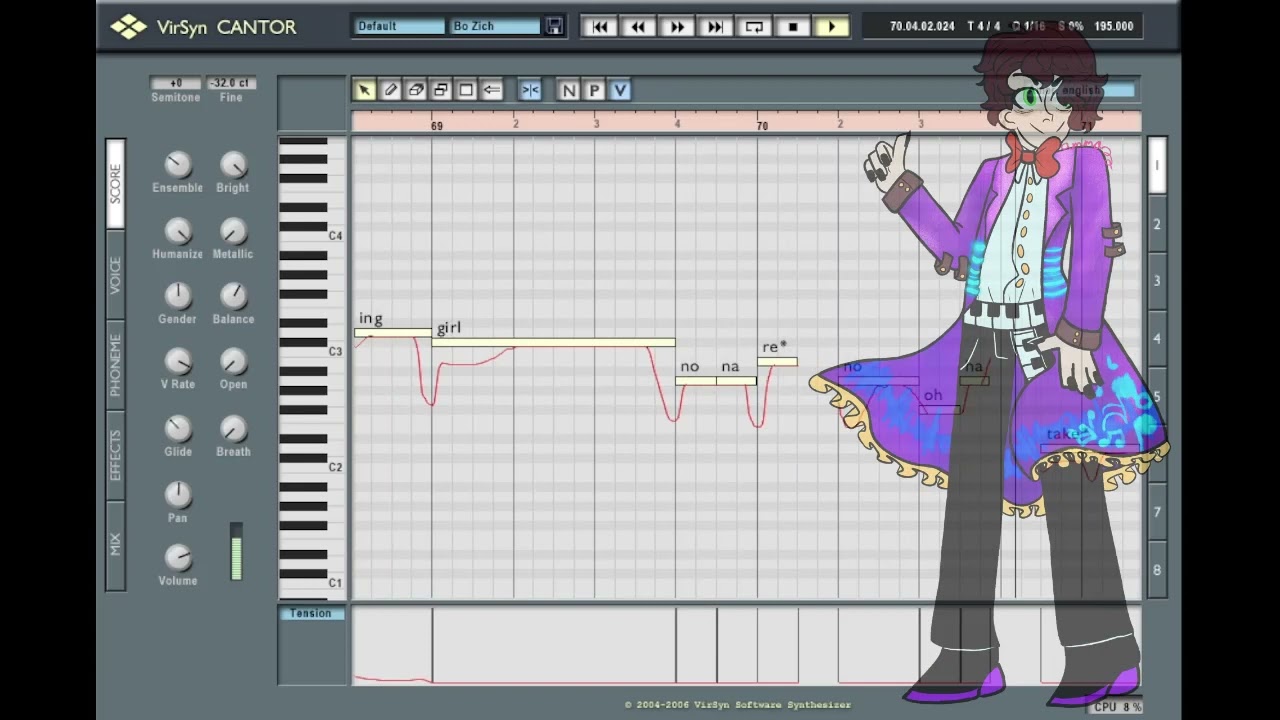Switch to the VOICE tab
This screenshot has width=1280, height=720.
(x=116, y=275)
